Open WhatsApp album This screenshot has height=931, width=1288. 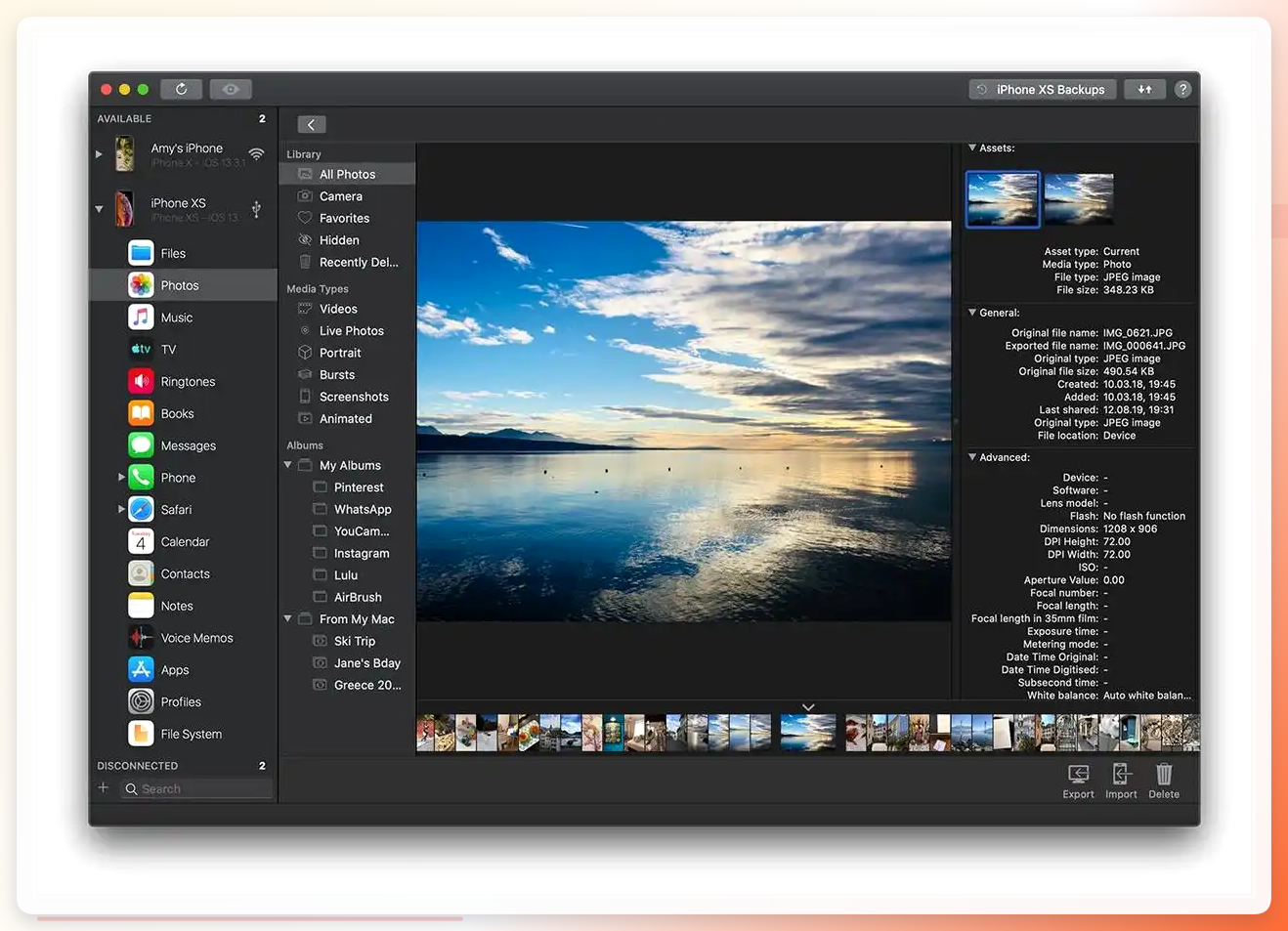(347, 509)
